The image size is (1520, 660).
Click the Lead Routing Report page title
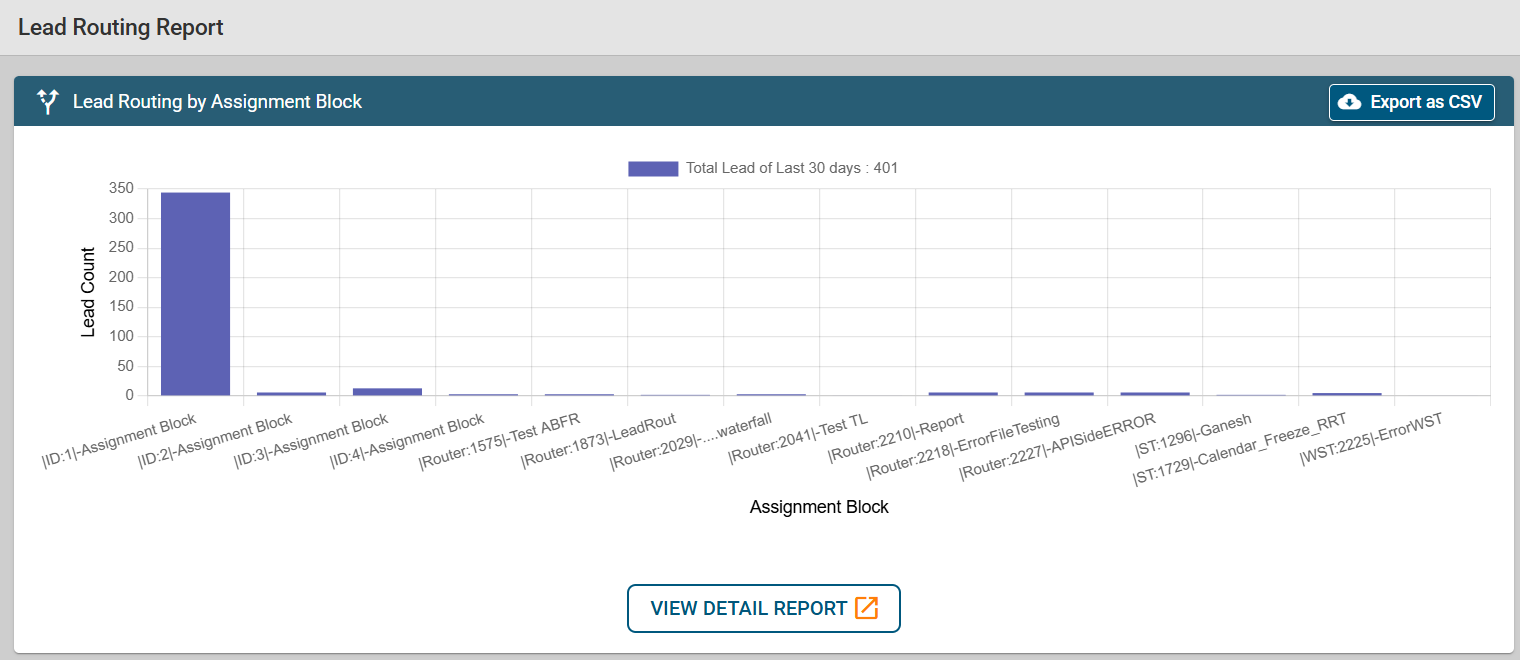[x=121, y=27]
